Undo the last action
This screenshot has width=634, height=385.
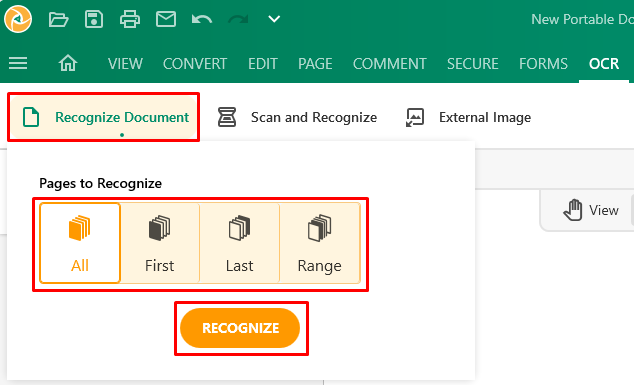[x=202, y=19]
